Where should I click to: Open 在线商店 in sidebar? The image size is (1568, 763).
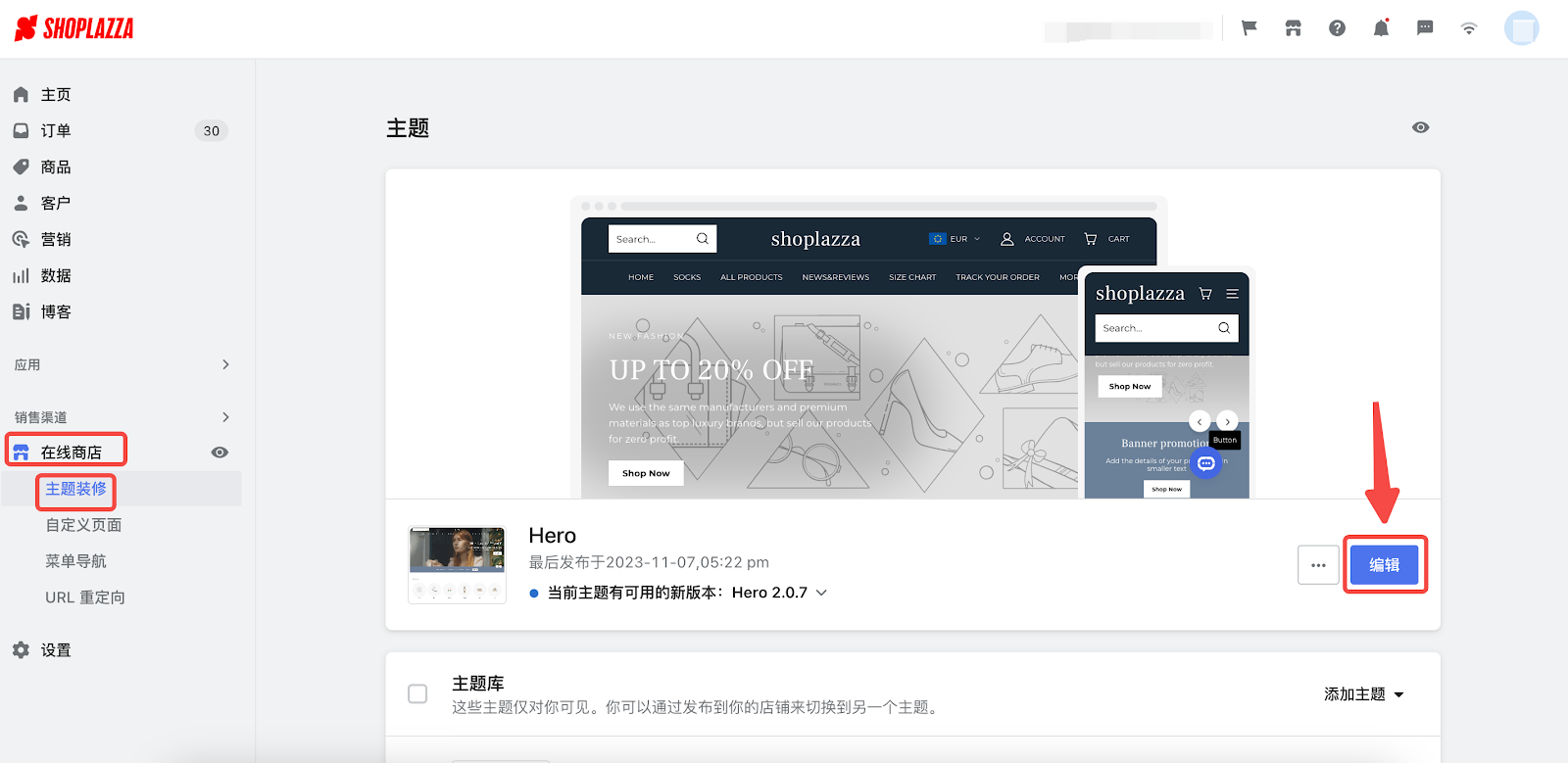coord(72,452)
